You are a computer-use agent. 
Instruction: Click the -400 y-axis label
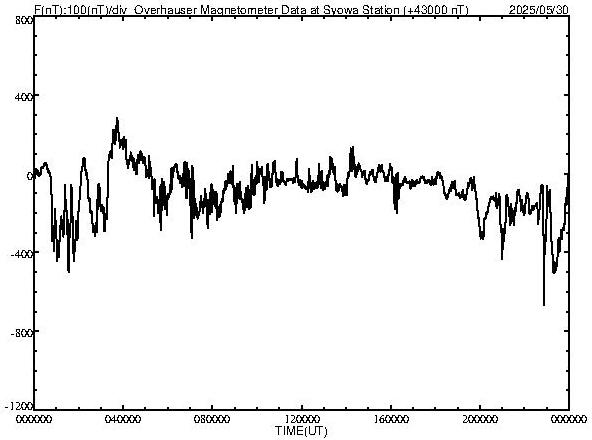22,254
